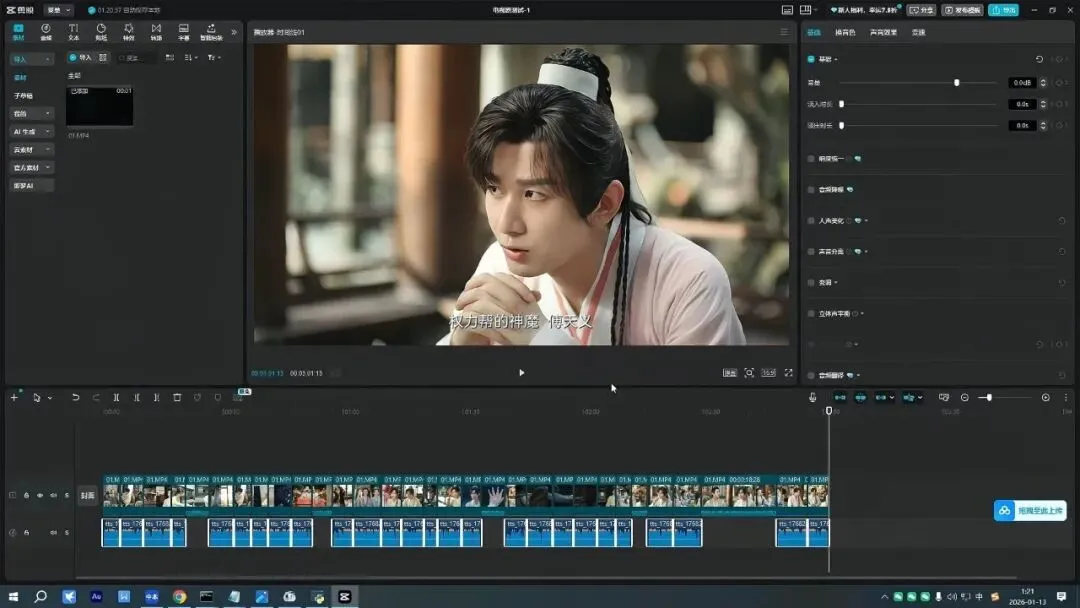The height and width of the screenshot is (608, 1080).
Task: Switch to the 换音色 tab in properties panel
Action: click(844, 32)
